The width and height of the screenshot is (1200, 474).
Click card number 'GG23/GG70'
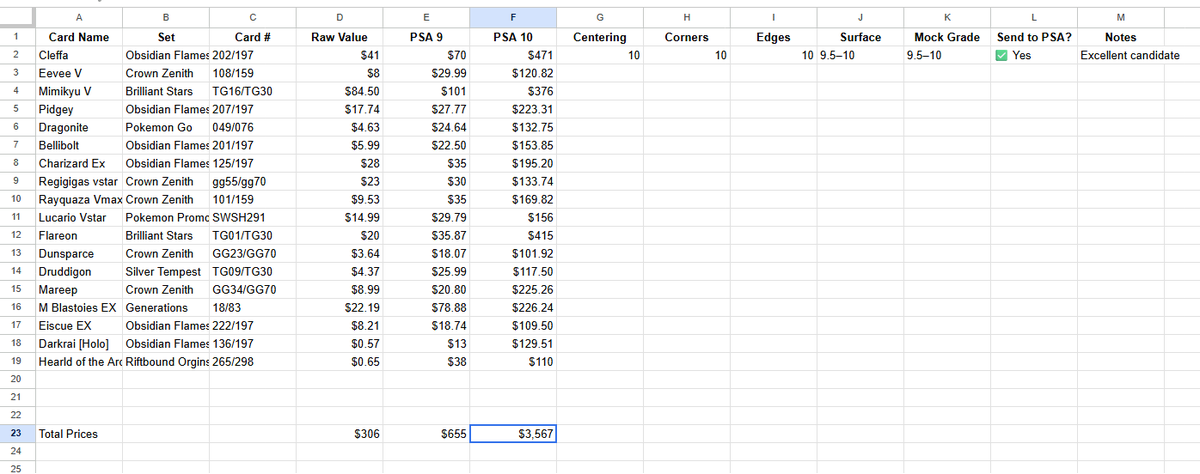252,254
